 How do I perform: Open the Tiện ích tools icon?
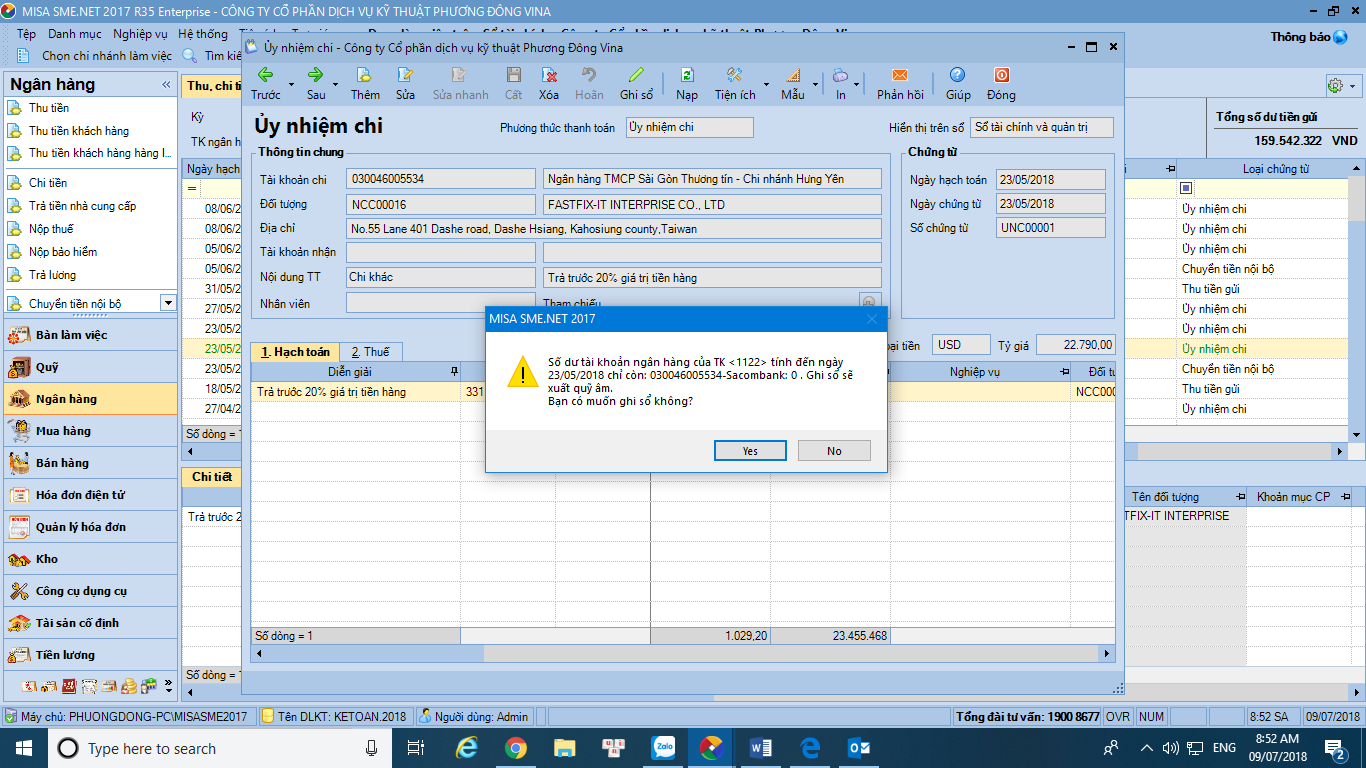(734, 76)
